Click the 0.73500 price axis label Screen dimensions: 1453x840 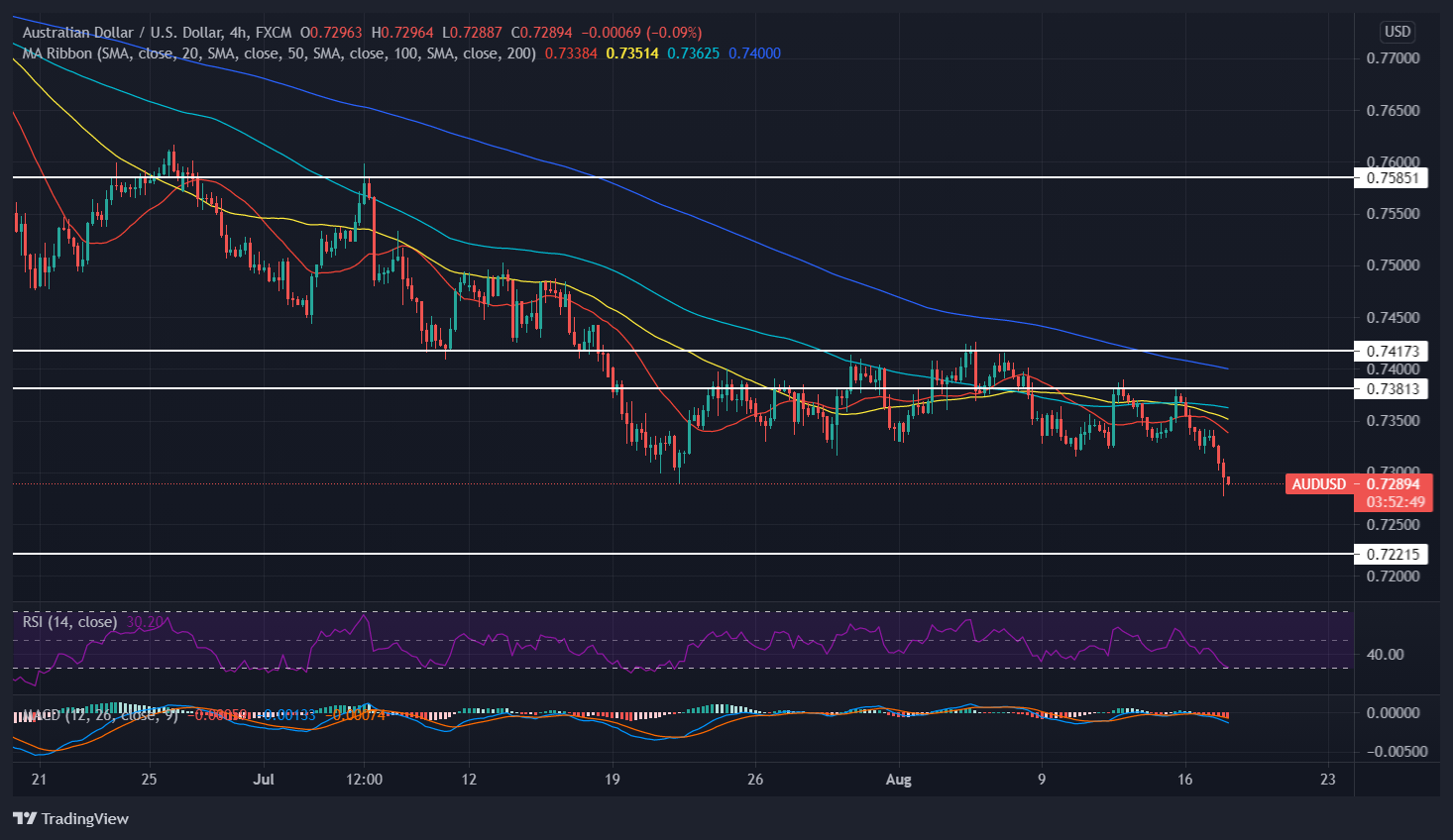coord(1393,421)
